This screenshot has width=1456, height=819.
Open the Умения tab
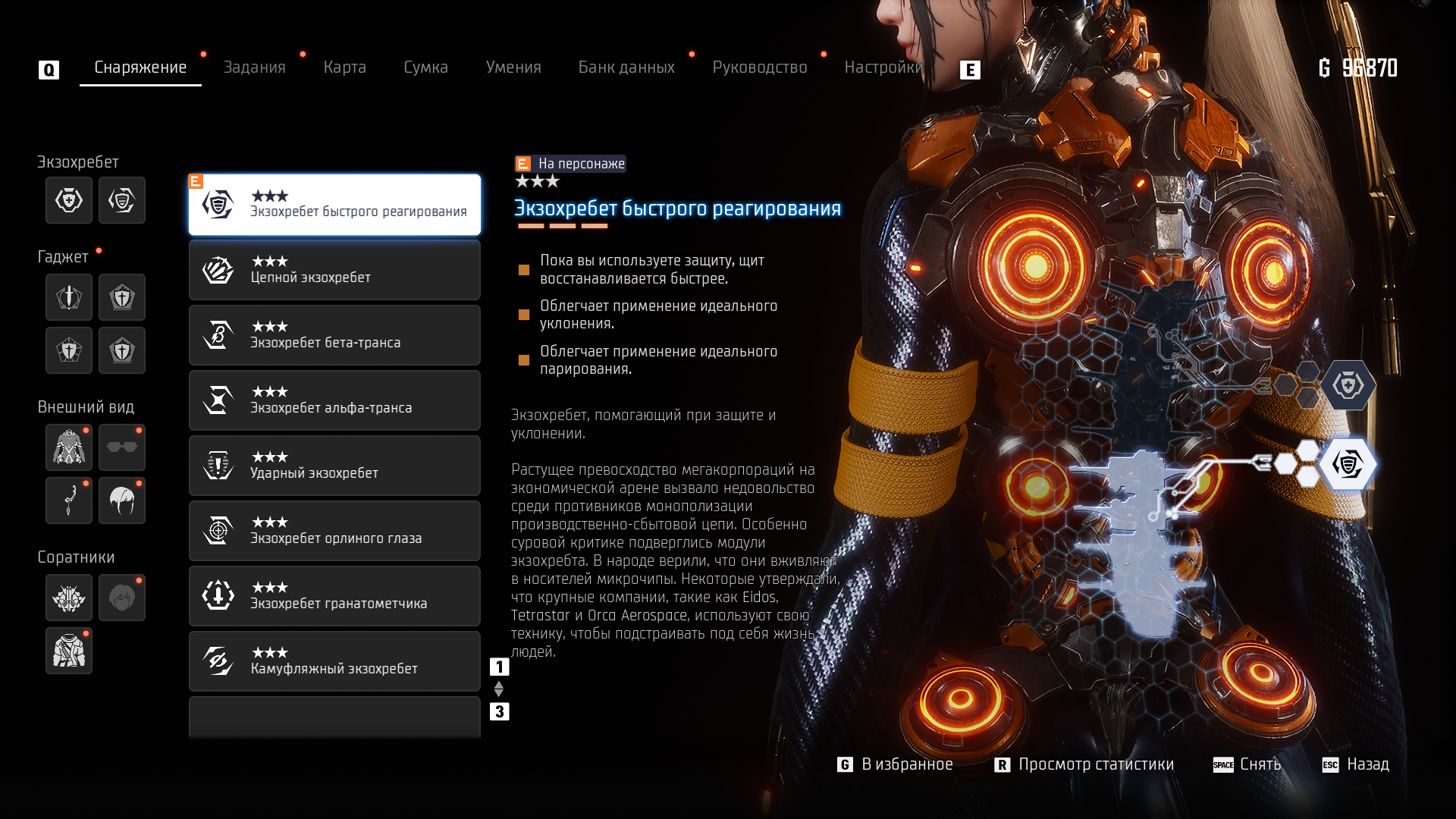coord(513,67)
